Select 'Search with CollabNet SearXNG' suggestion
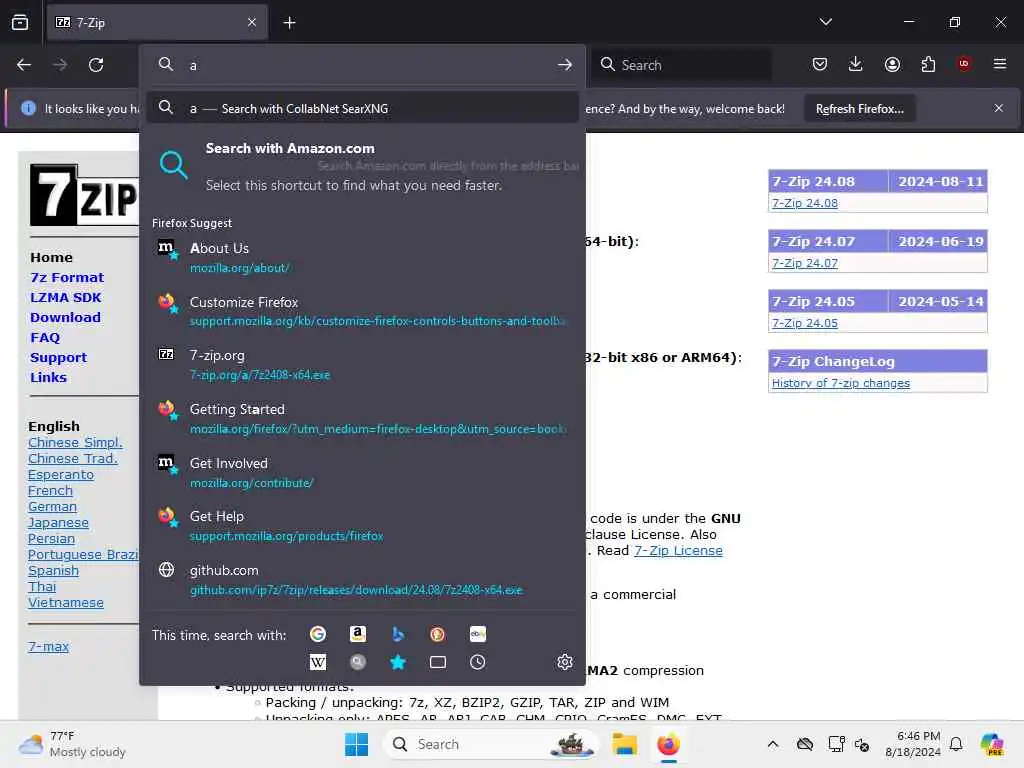 coord(362,108)
